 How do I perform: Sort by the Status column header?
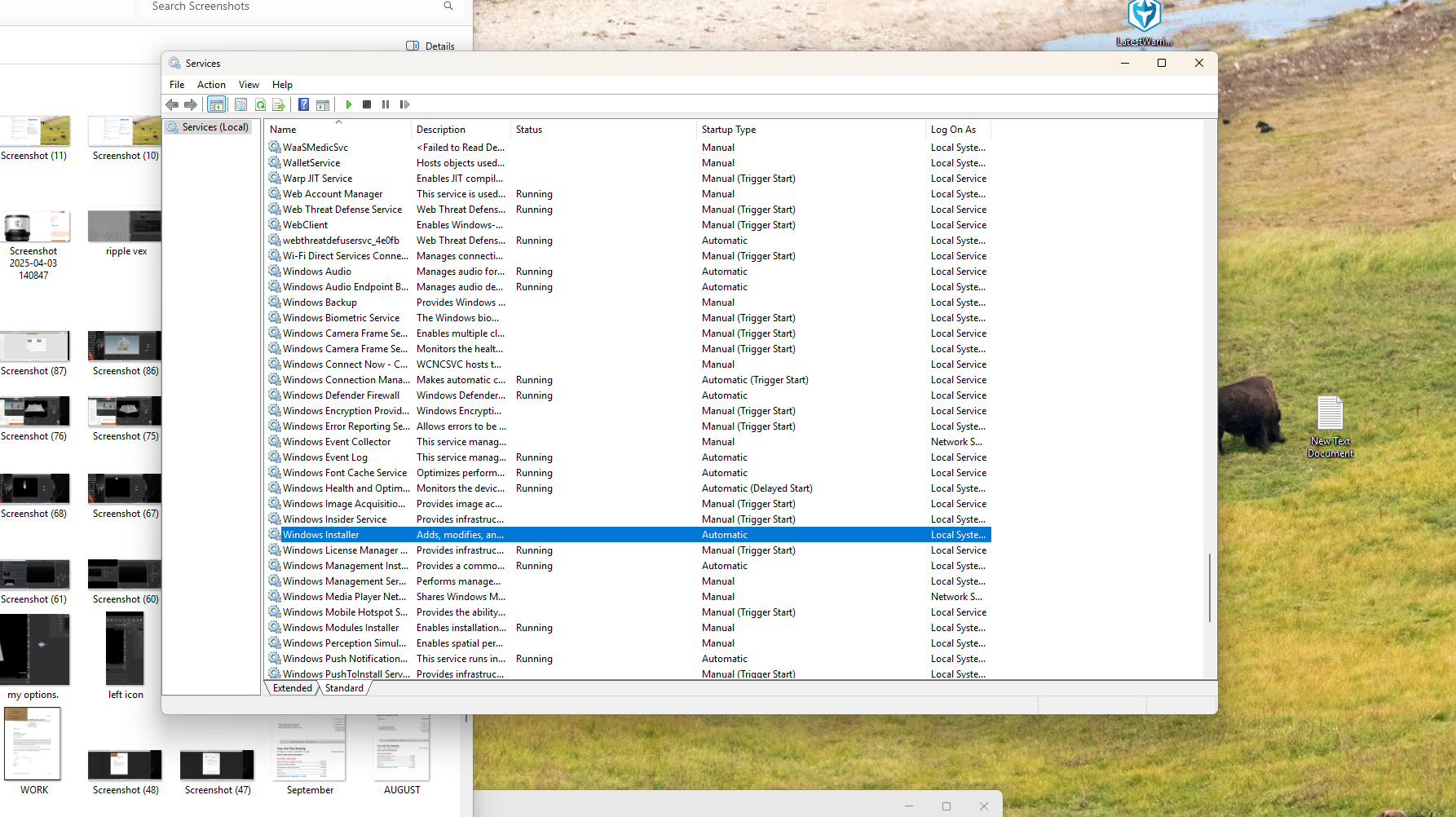pyautogui.click(x=604, y=130)
